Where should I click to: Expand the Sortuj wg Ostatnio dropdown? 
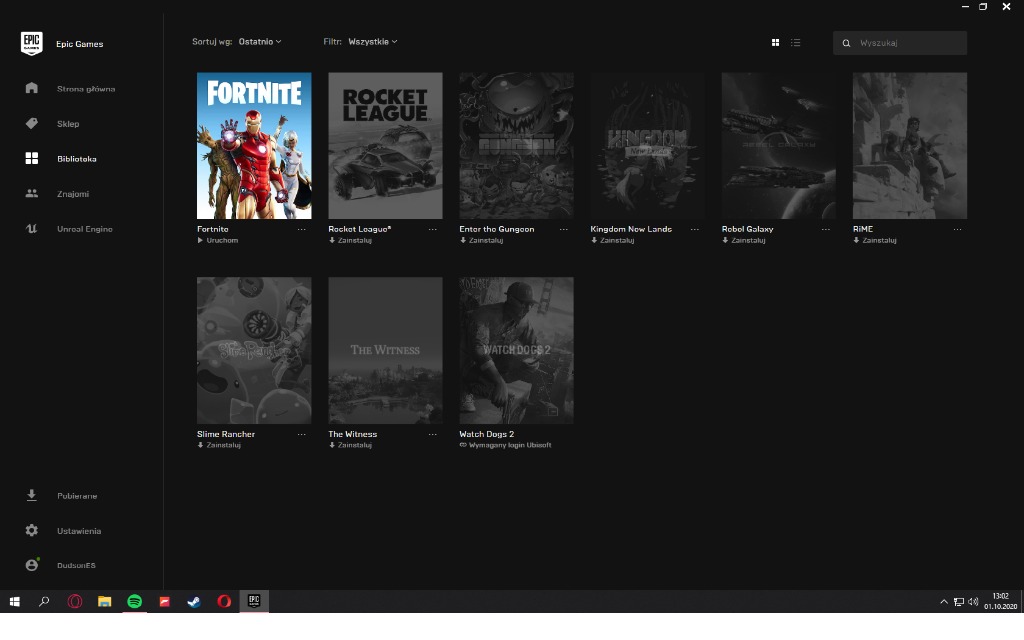260,41
